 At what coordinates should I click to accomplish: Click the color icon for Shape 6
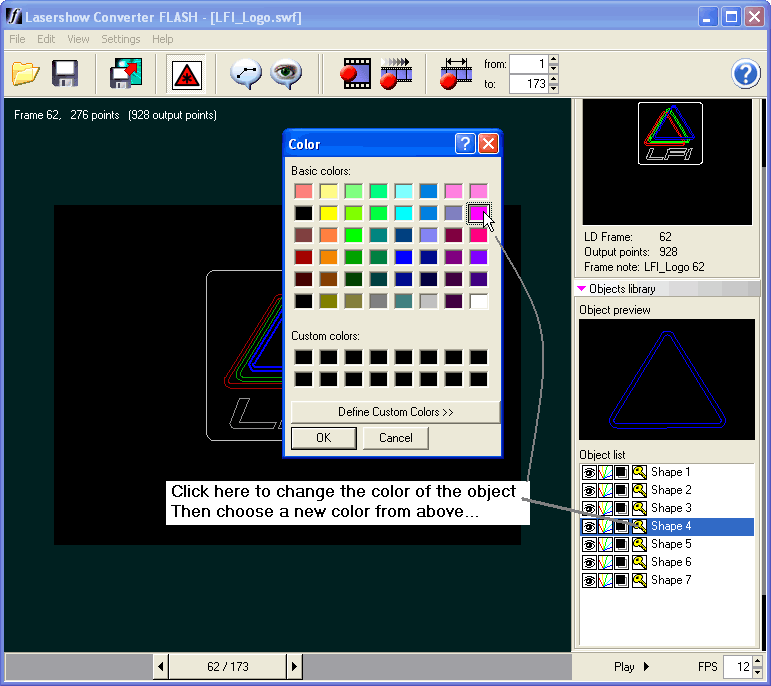[605, 562]
